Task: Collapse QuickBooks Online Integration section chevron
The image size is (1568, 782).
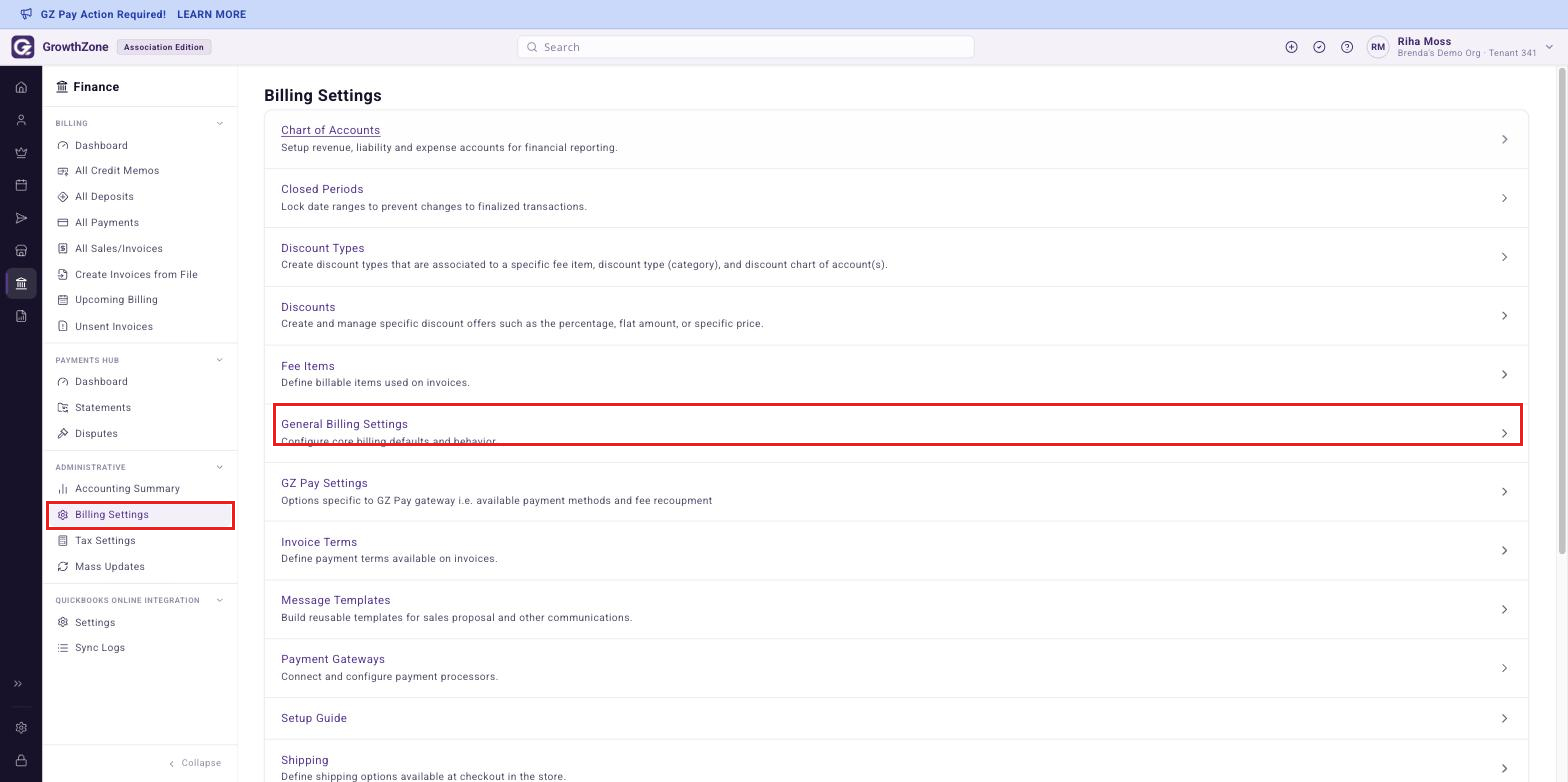Action: click(220, 600)
